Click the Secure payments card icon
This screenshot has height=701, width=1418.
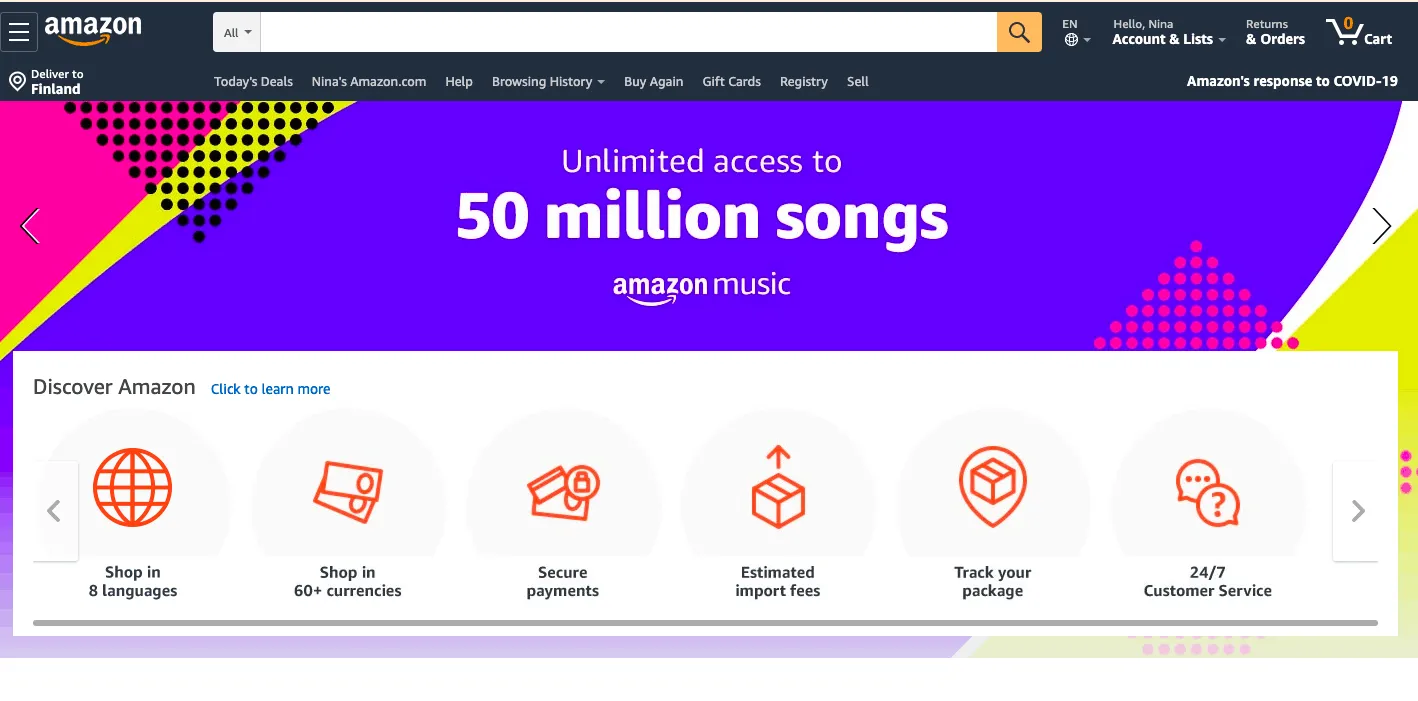(563, 492)
